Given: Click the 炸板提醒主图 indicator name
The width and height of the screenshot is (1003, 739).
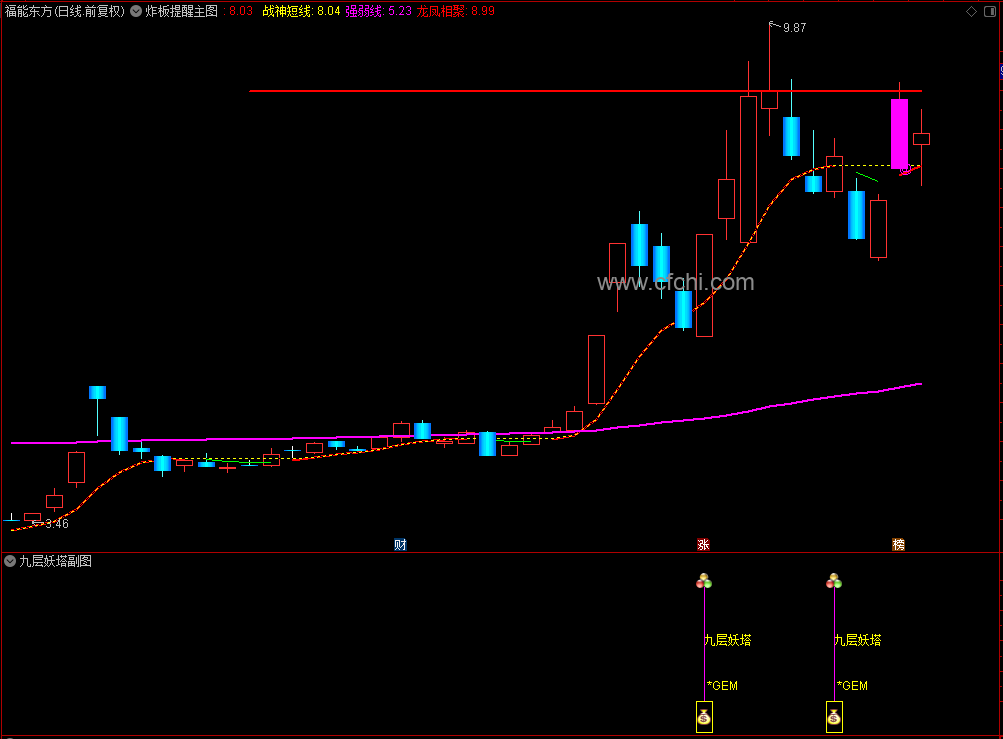Looking at the screenshot, I should point(182,11).
